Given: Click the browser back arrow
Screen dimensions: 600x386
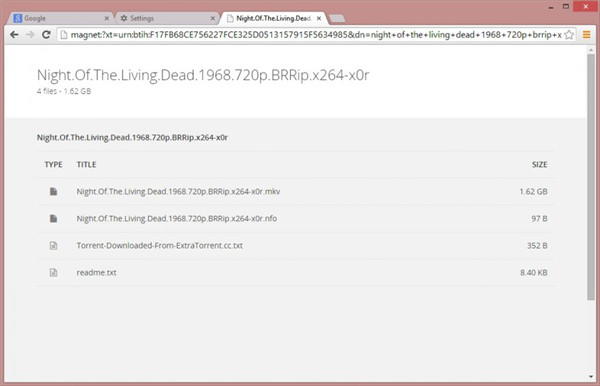Looking at the screenshot, I should 15,35.
